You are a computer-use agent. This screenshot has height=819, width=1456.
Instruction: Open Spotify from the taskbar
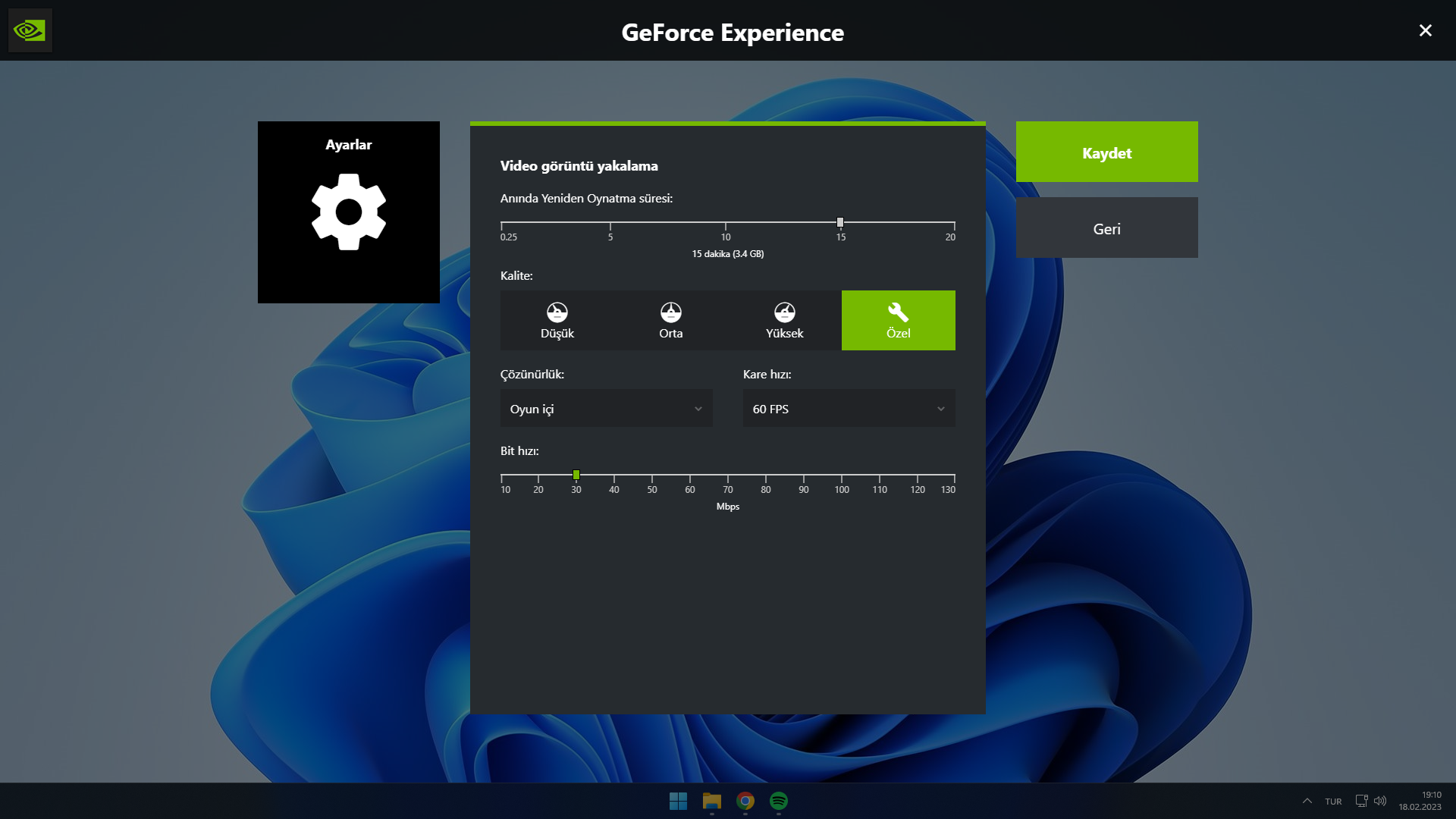[778, 801]
